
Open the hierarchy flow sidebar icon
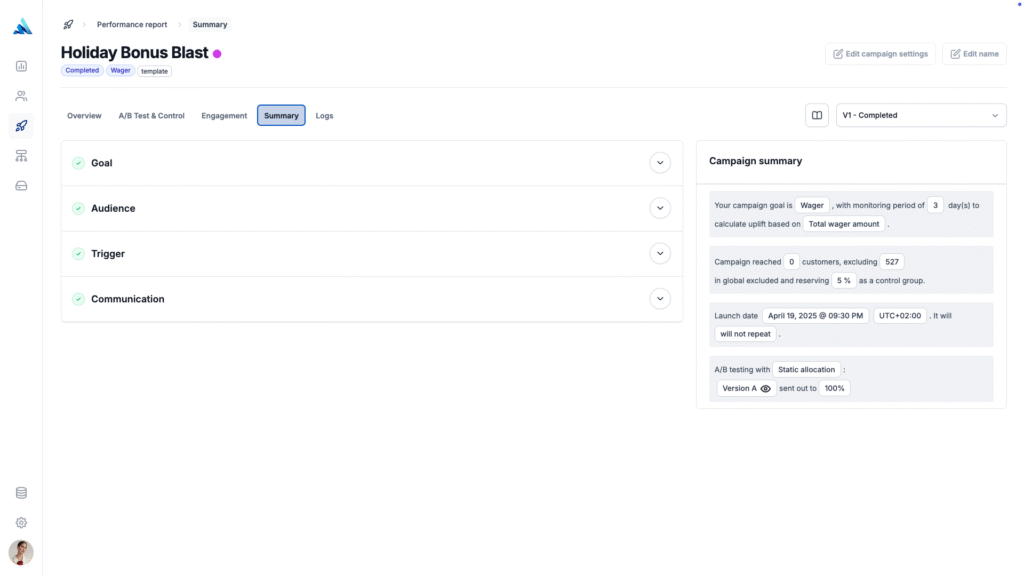pos(21,156)
